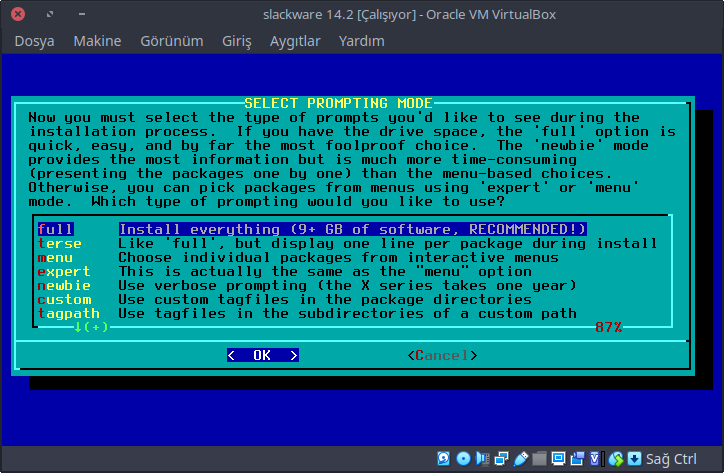Confirm with the OK button
The width and height of the screenshot is (724, 473).
point(263,355)
